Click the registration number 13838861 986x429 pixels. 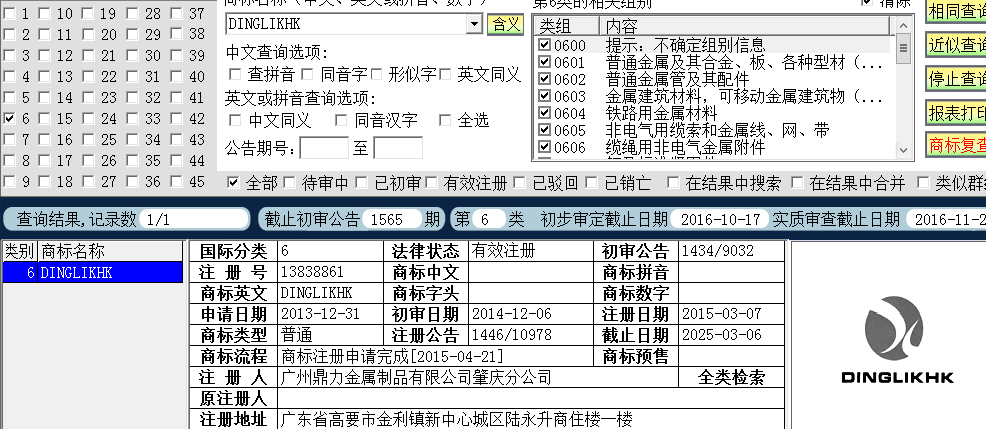pos(312,272)
